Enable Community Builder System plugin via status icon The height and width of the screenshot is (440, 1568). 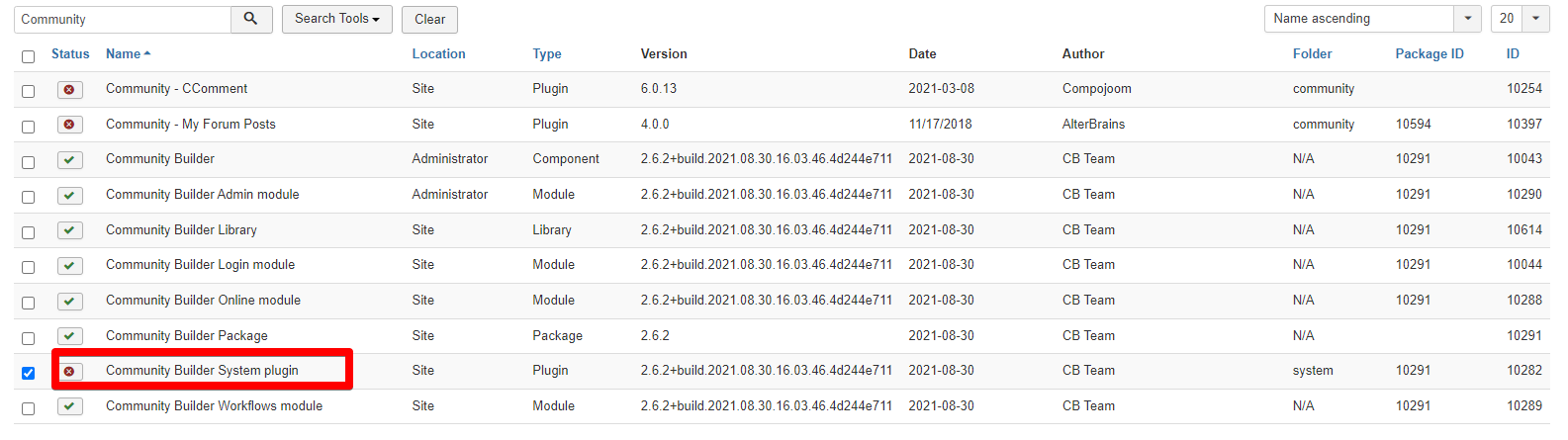click(69, 371)
